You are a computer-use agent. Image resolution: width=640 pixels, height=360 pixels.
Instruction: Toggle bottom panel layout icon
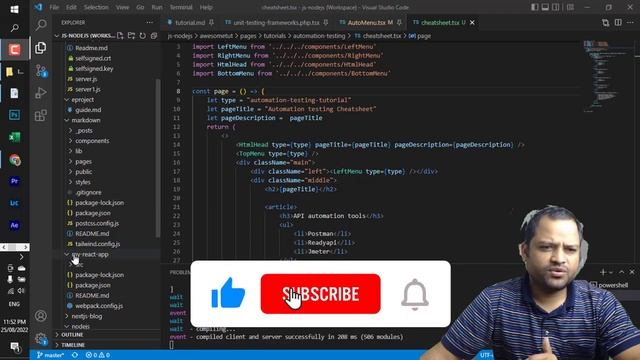(x=545, y=7)
